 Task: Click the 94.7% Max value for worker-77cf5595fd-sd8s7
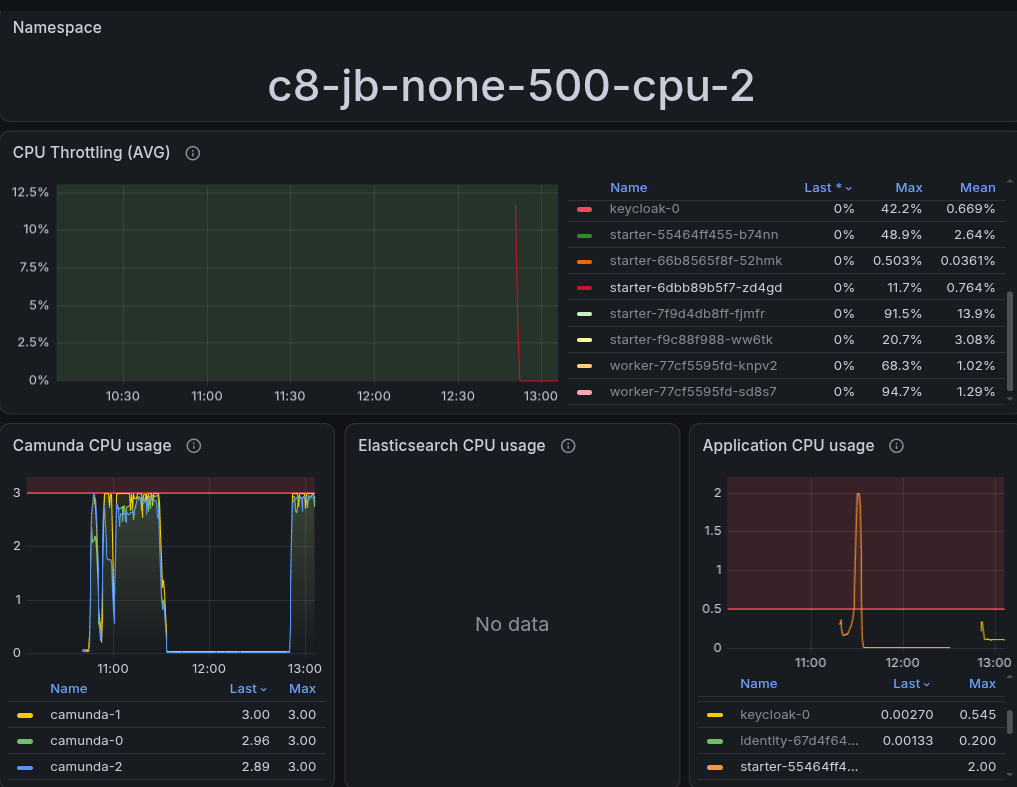tap(902, 391)
